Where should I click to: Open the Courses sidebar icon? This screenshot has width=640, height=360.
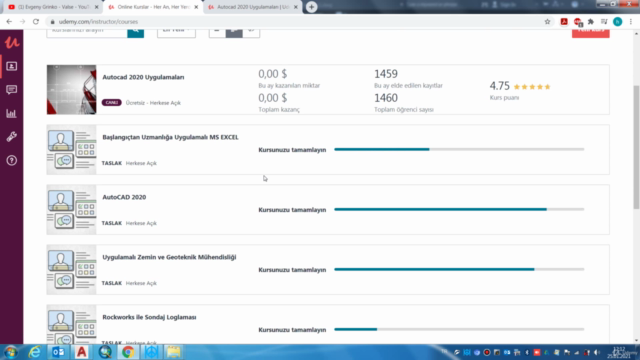tap(11, 66)
